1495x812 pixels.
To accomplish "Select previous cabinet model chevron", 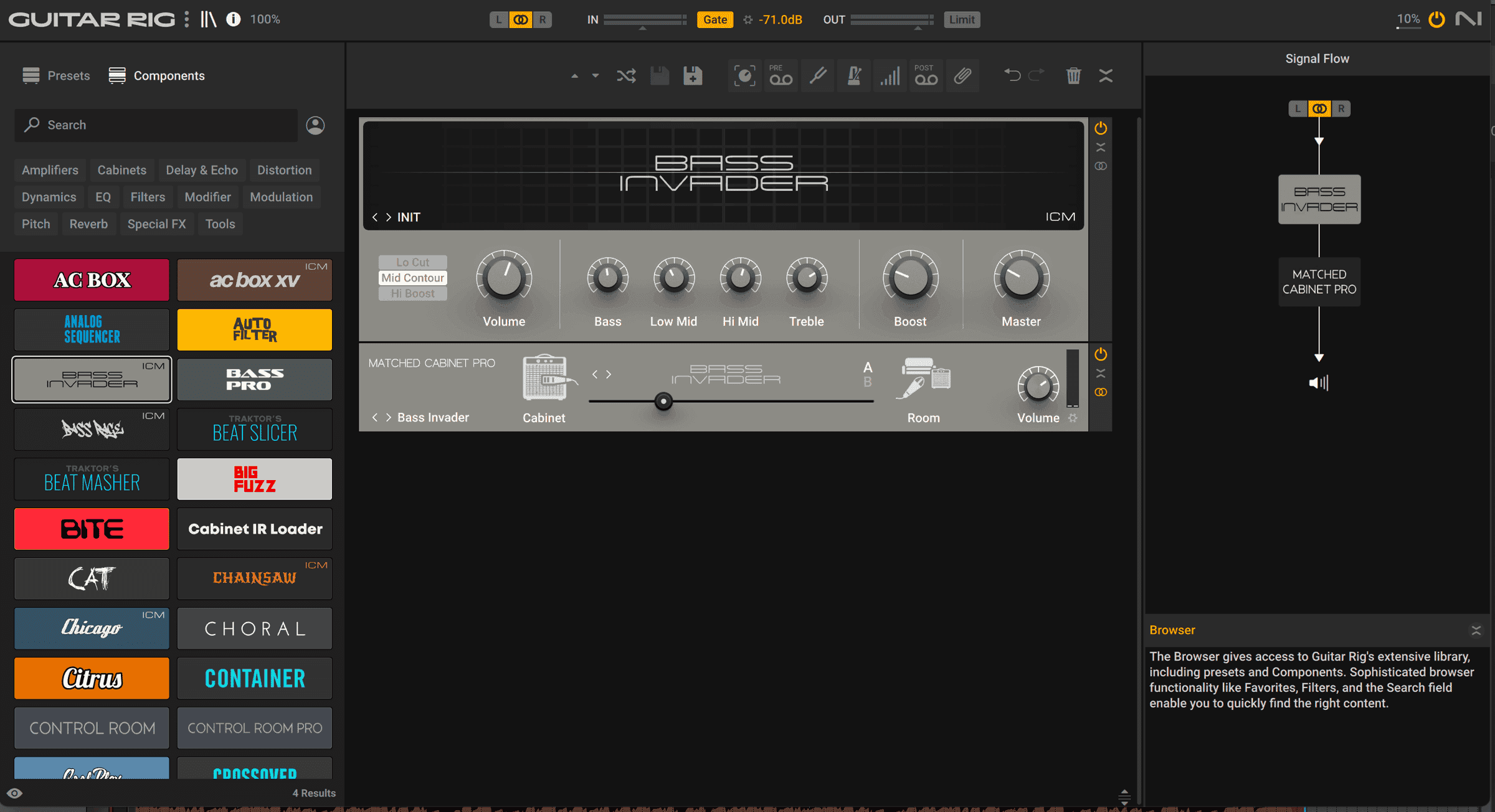I will (x=595, y=374).
